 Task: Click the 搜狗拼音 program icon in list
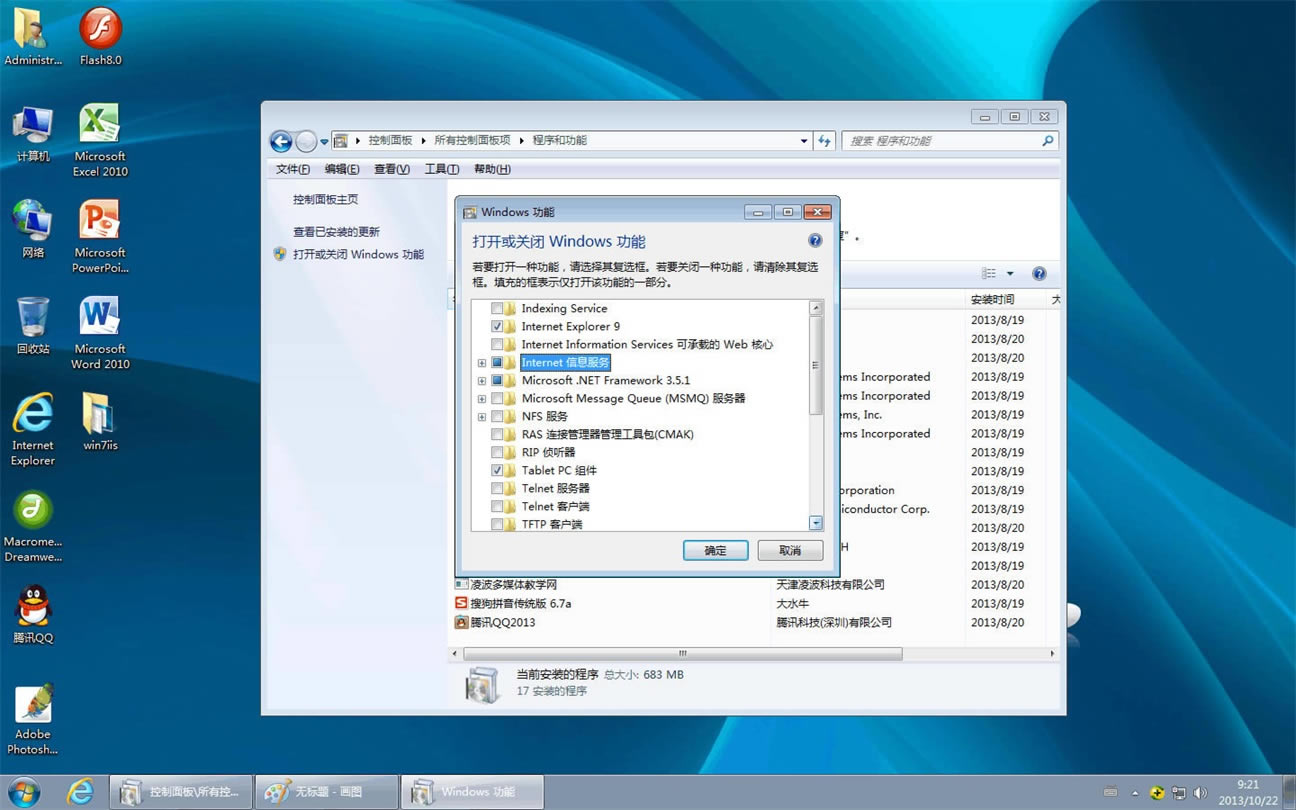[x=461, y=603]
